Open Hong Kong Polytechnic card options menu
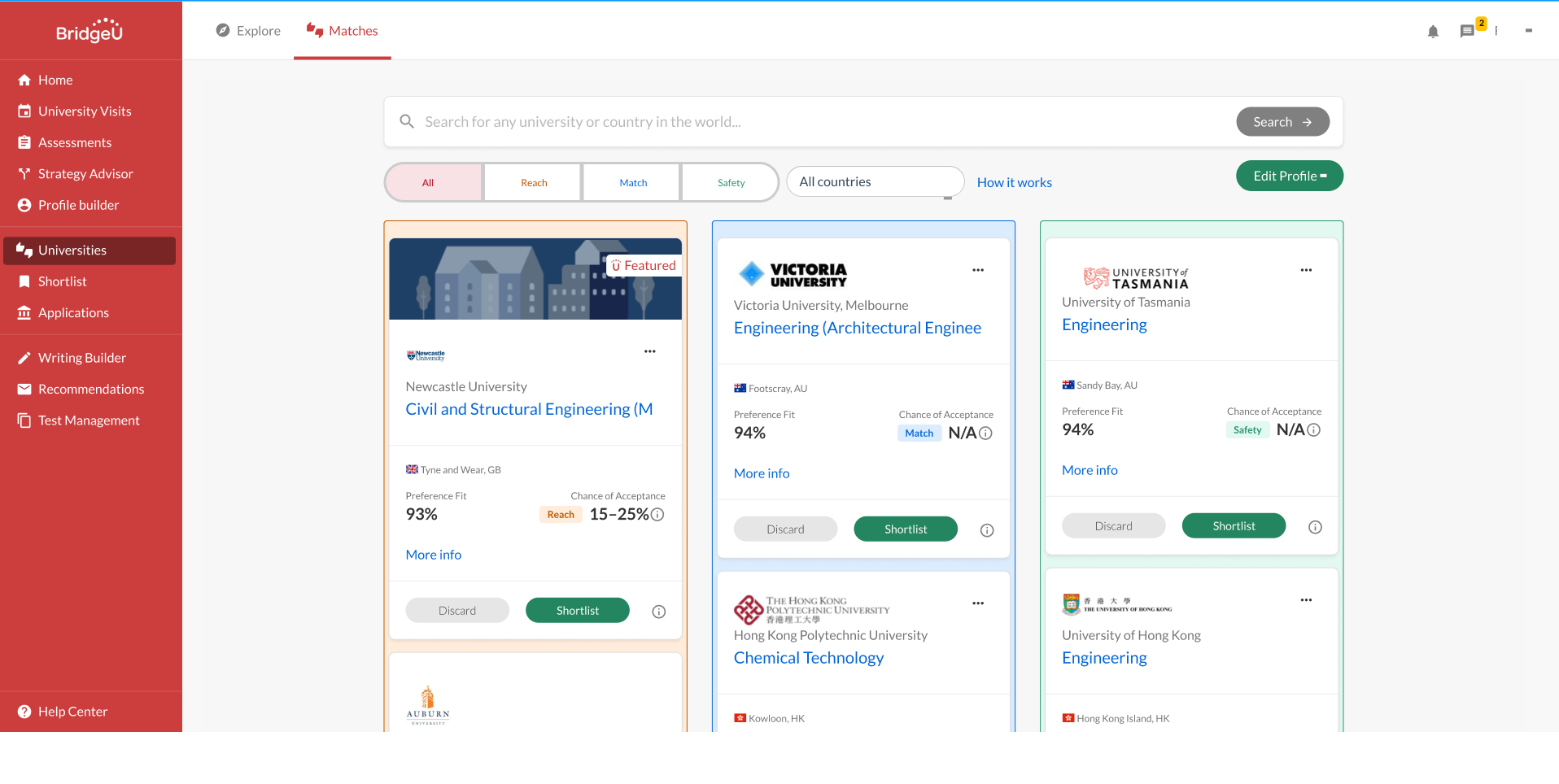This screenshot has height=784, width=1559. pos(978,603)
